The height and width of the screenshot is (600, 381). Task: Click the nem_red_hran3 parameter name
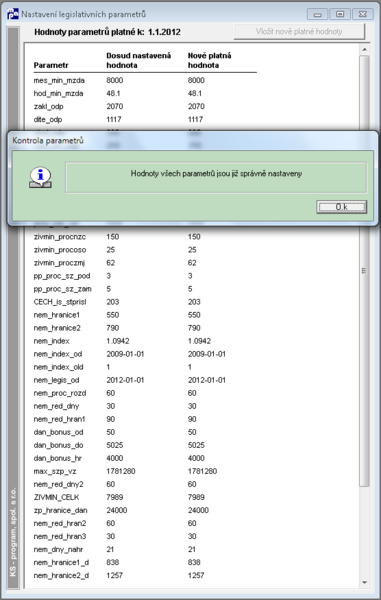coord(60,536)
